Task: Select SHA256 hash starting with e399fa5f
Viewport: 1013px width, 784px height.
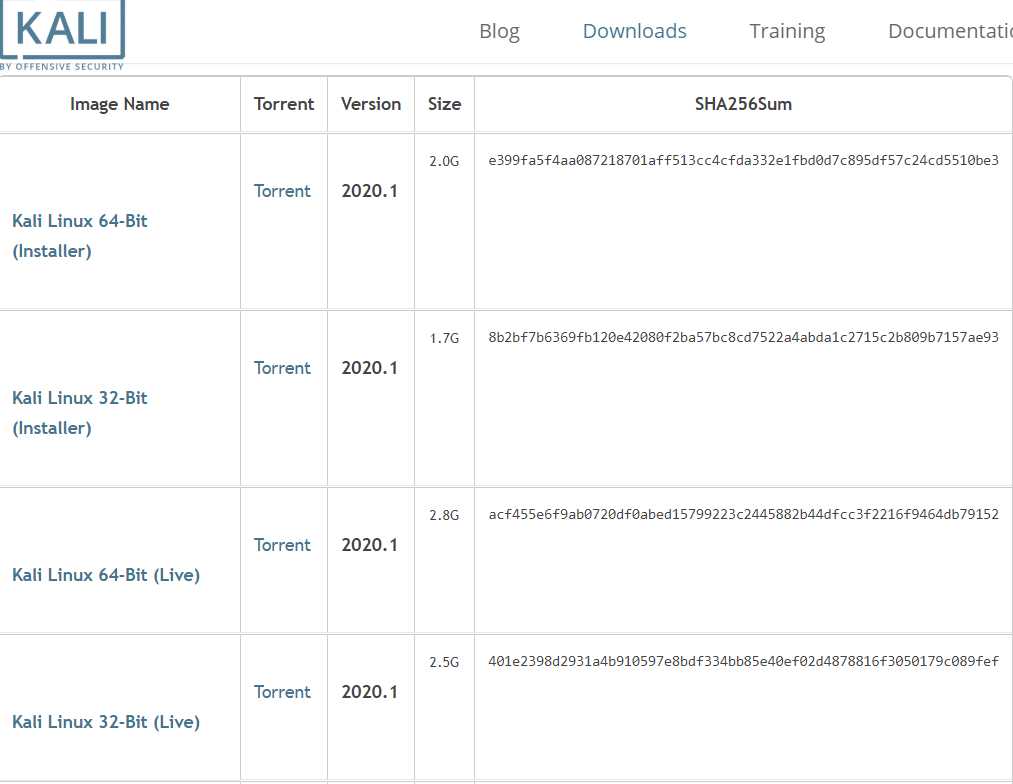Action: pos(744,160)
